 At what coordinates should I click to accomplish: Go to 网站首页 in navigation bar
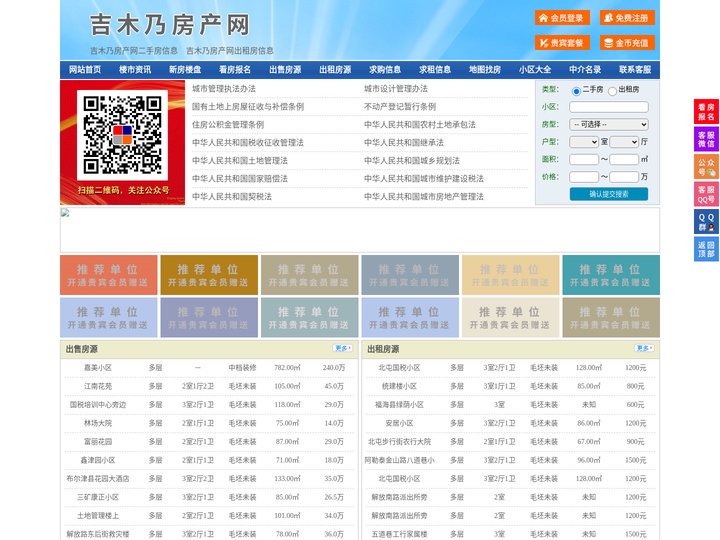pyautogui.click(x=85, y=70)
